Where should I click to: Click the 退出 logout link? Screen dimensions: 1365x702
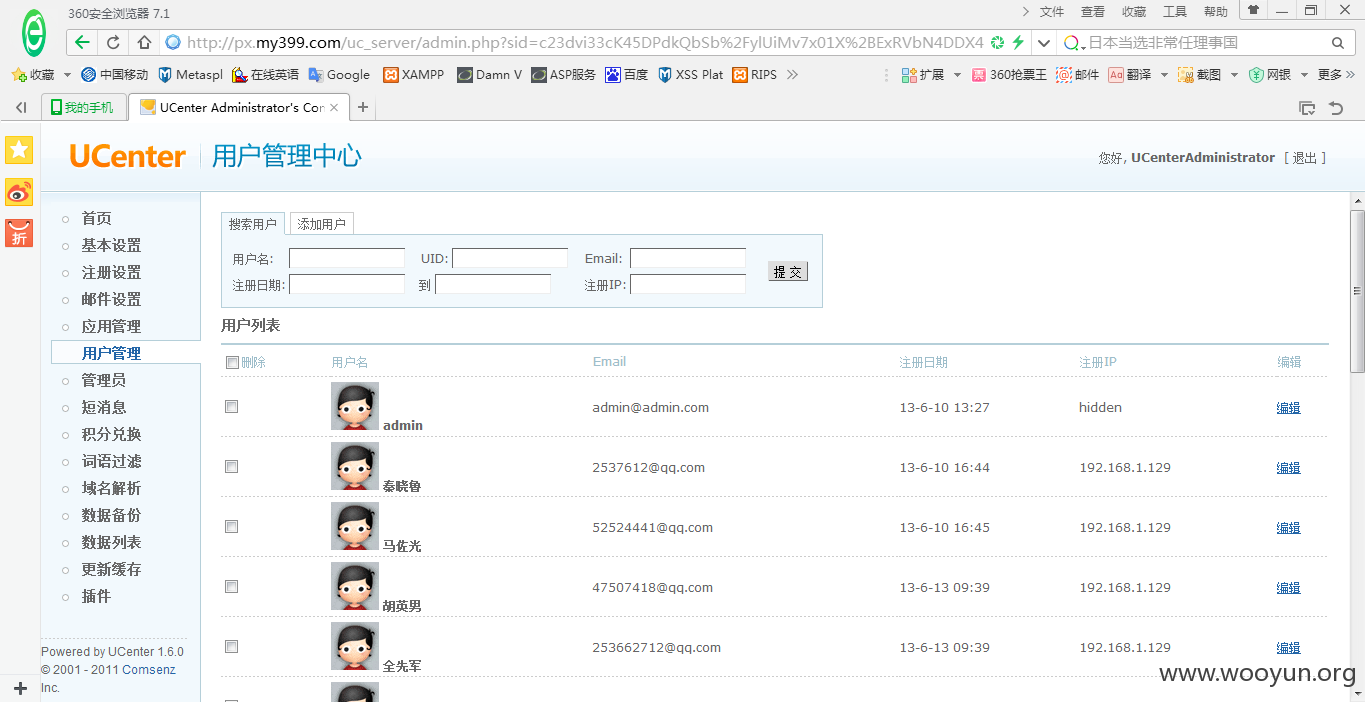(x=1305, y=158)
